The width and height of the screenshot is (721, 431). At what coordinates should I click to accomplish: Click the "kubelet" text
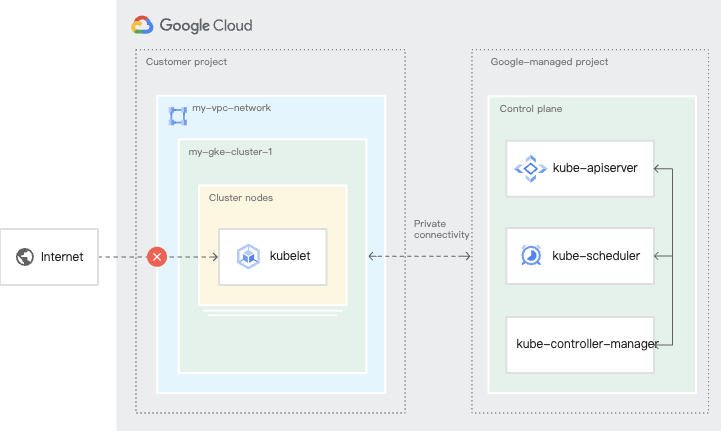click(290, 256)
